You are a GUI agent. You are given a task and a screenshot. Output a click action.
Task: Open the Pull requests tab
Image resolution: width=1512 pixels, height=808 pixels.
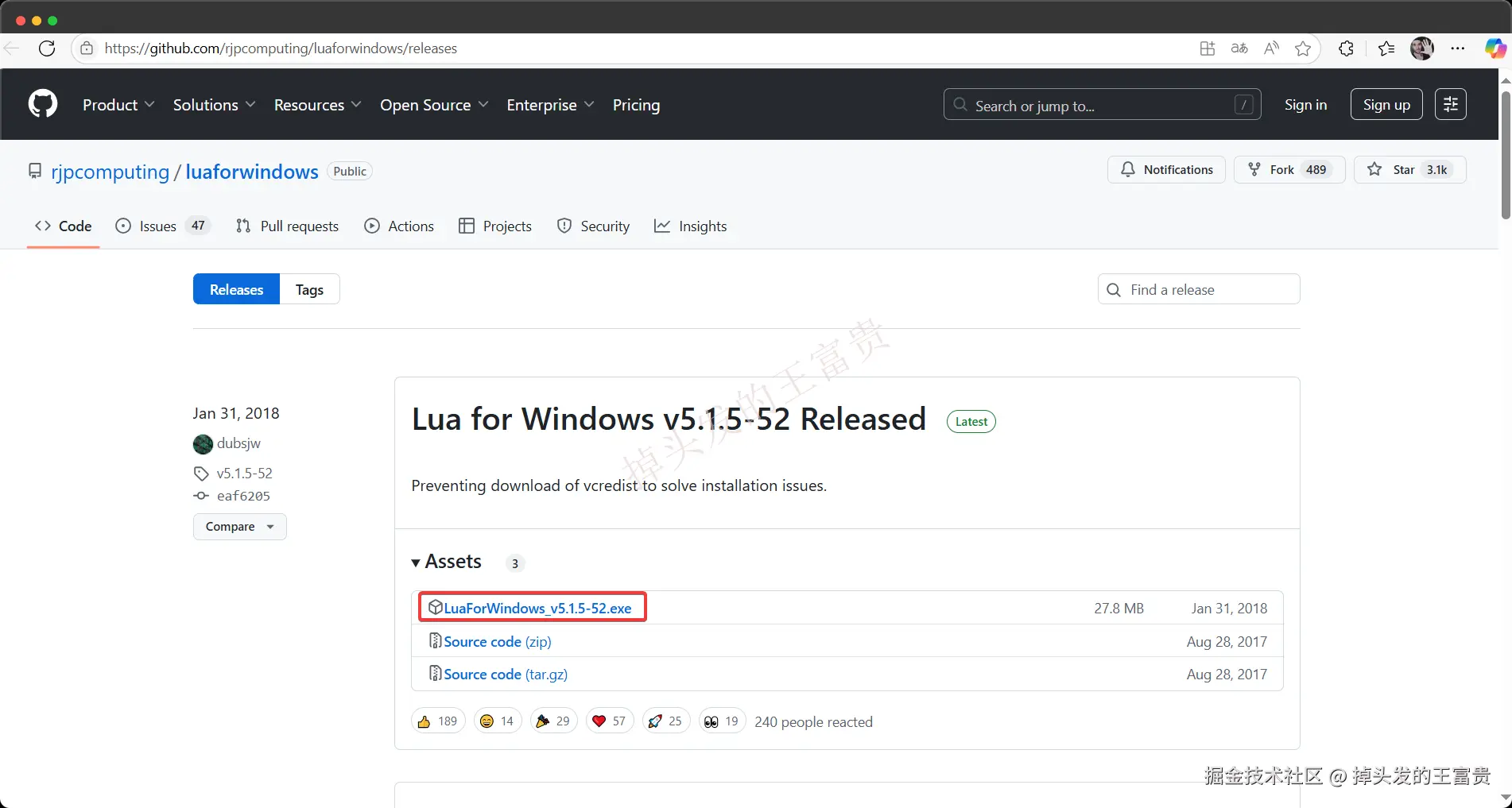pos(287,226)
